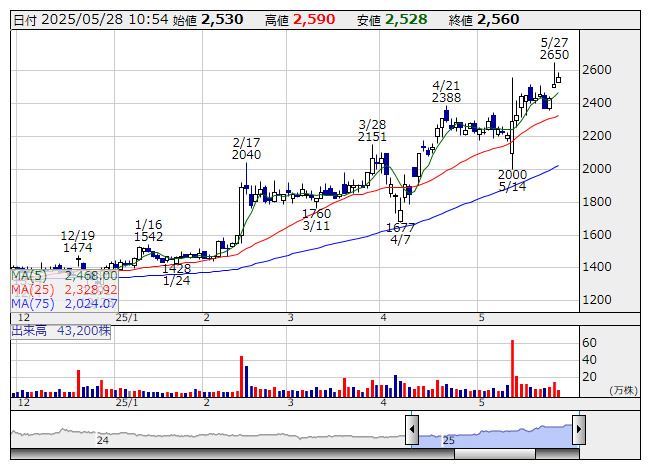Click the 12/19 1474 peak label
The width and height of the screenshot is (653, 470).
click(78, 241)
